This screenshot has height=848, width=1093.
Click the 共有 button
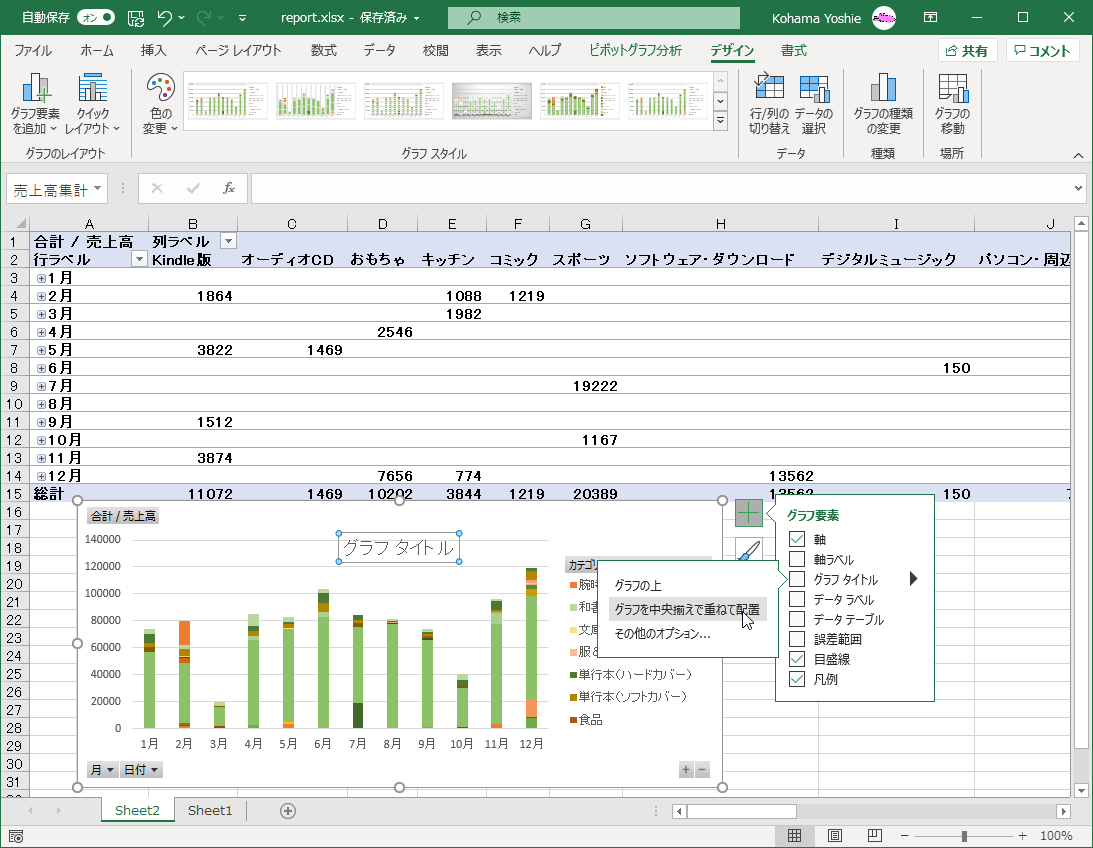point(966,51)
